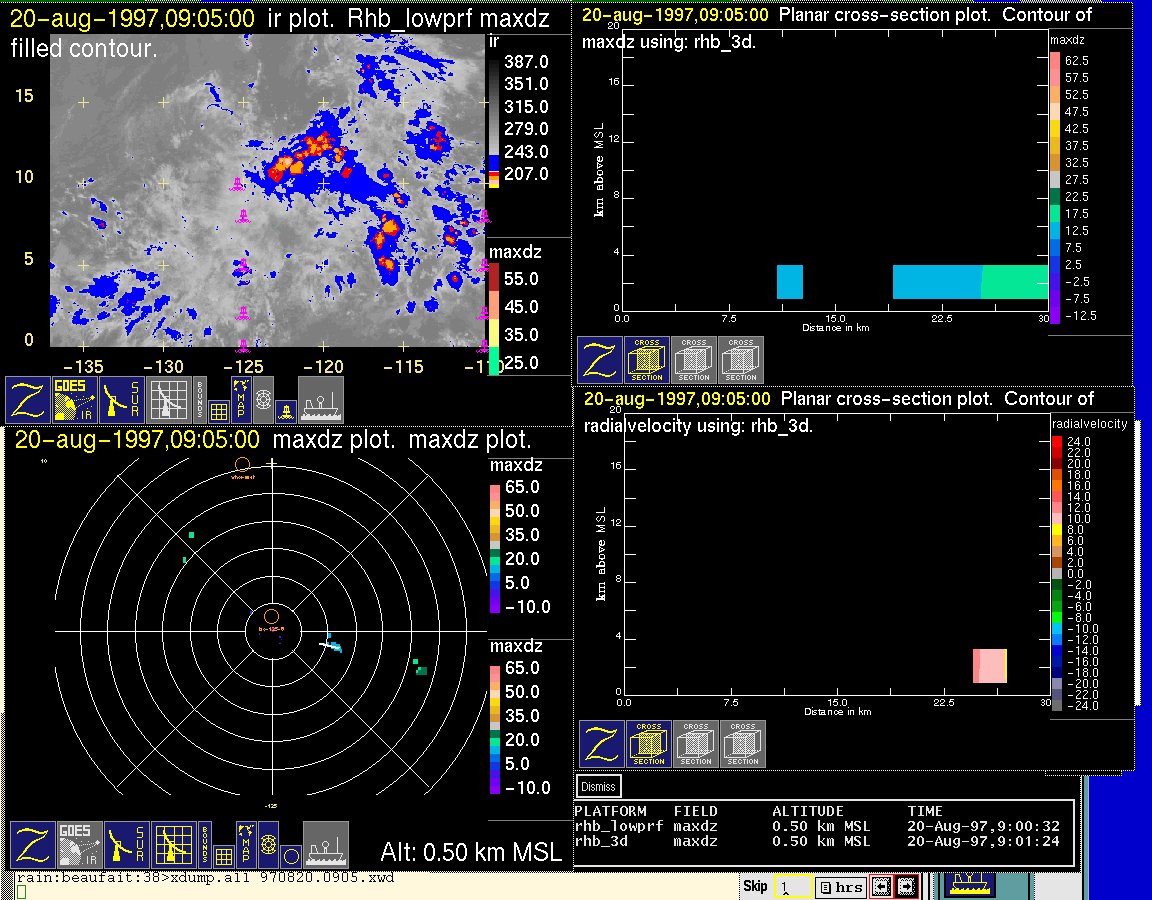Open the radar grid icon in maxdz plot toolbar
The image size is (1152, 900).
tap(172, 844)
